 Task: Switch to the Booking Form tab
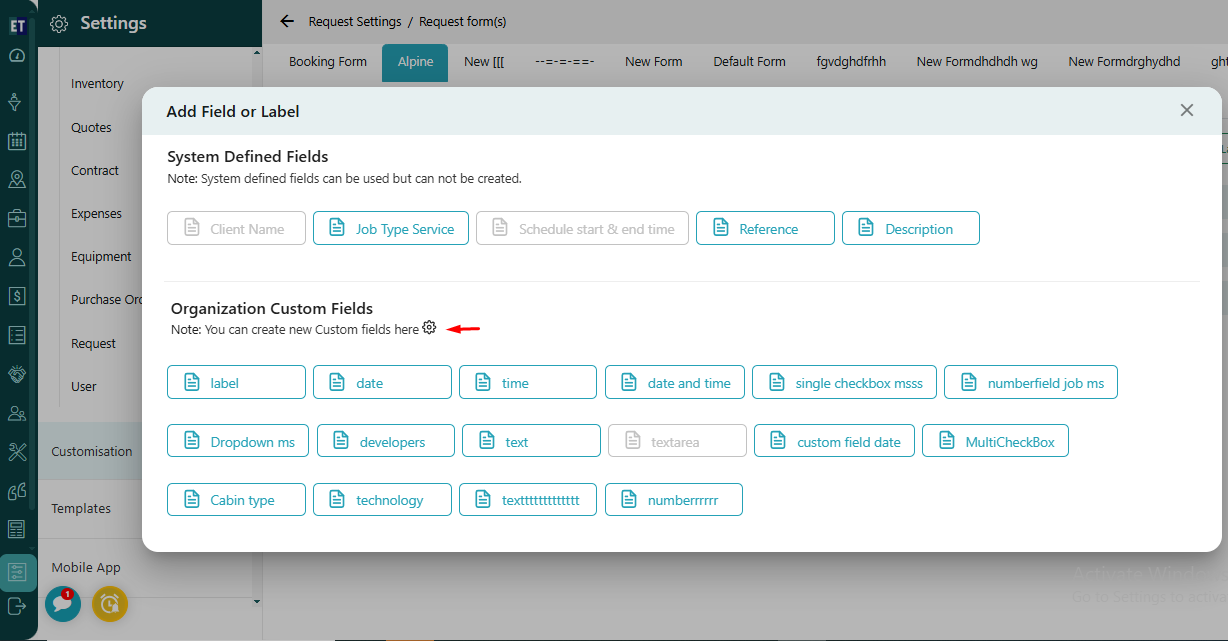(x=328, y=62)
